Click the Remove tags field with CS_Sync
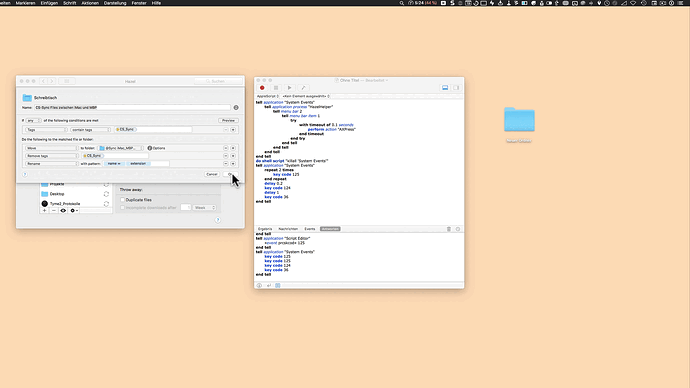The image size is (690, 388). pyautogui.click(x=115, y=156)
